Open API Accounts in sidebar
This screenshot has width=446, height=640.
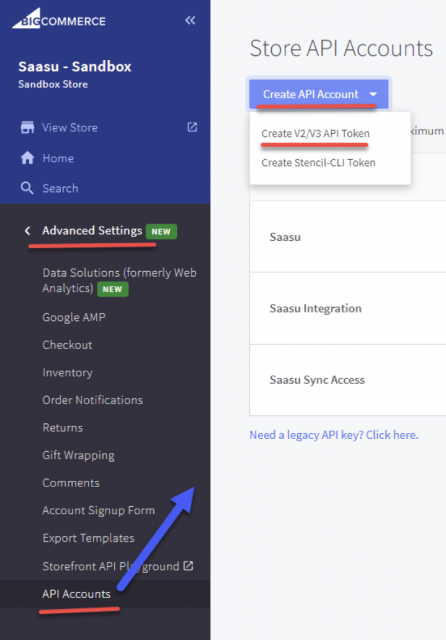(76, 594)
